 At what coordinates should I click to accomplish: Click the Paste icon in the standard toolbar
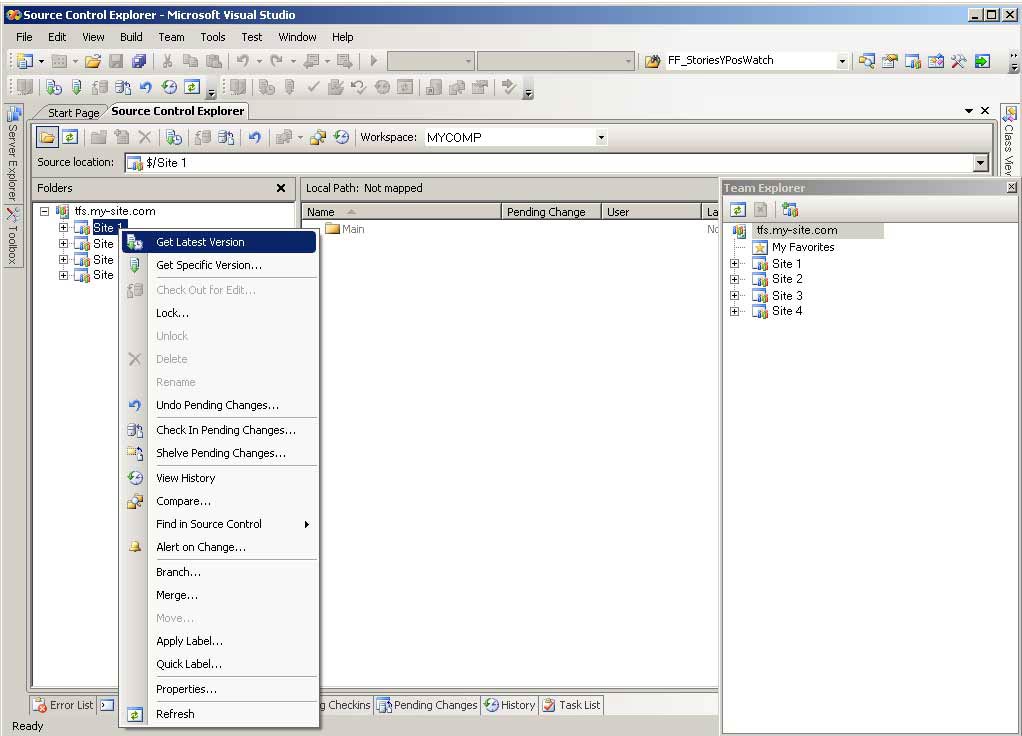tap(213, 61)
